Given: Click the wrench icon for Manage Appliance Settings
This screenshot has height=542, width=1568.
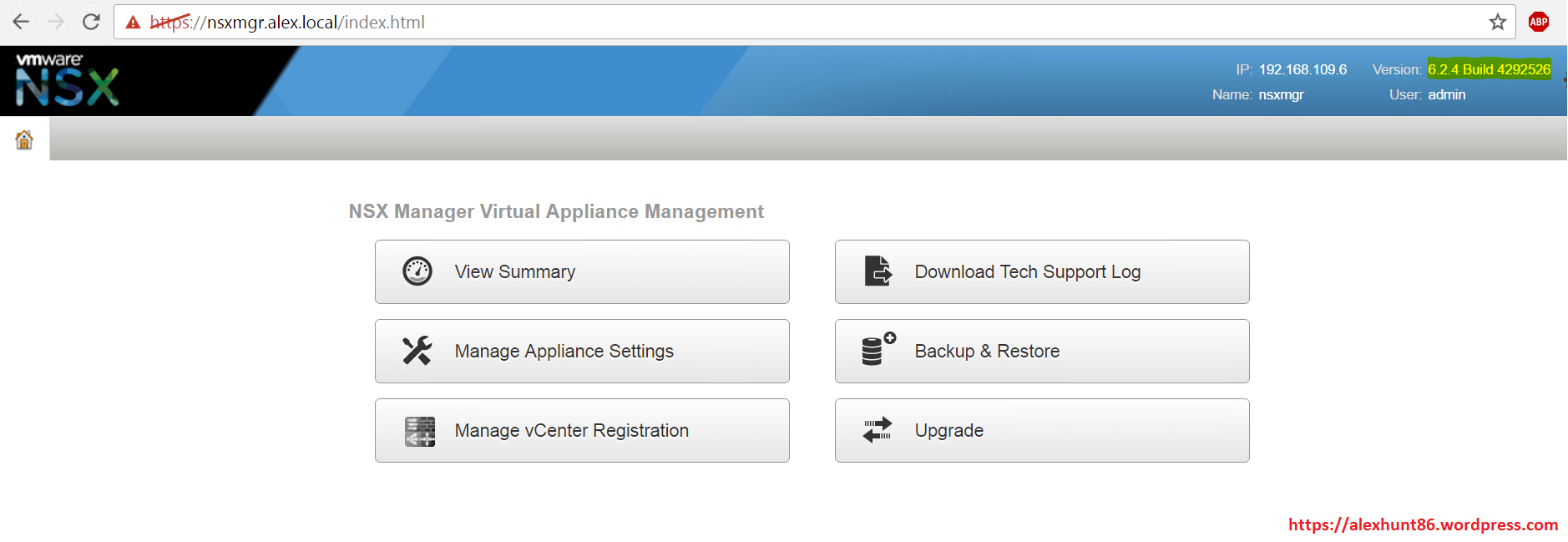Looking at the screenshot, I should (417, 351).
